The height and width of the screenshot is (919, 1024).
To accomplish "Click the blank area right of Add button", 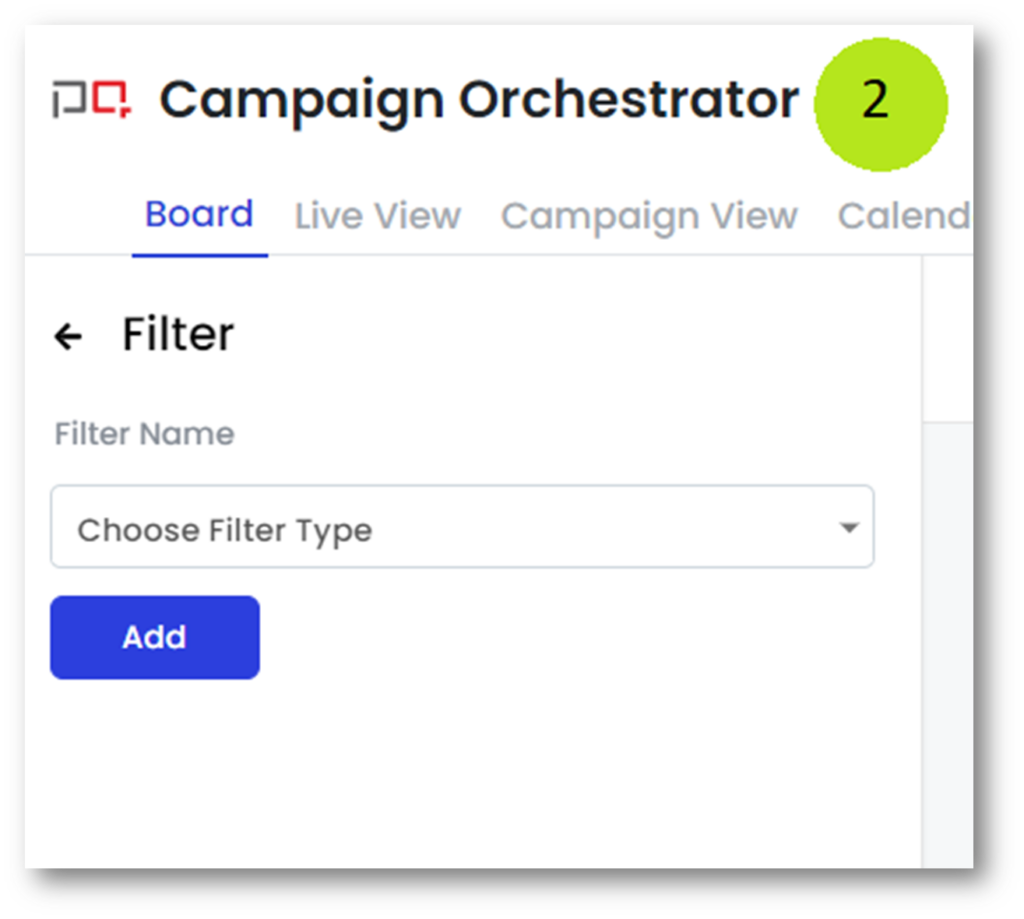I will (x=560, y=638).
